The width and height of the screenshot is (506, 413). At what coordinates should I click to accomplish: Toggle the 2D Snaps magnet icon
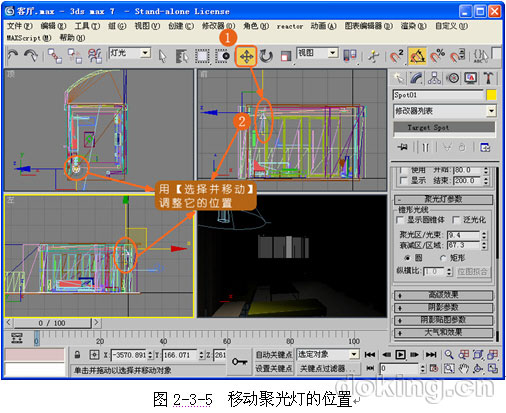(396, 56)
